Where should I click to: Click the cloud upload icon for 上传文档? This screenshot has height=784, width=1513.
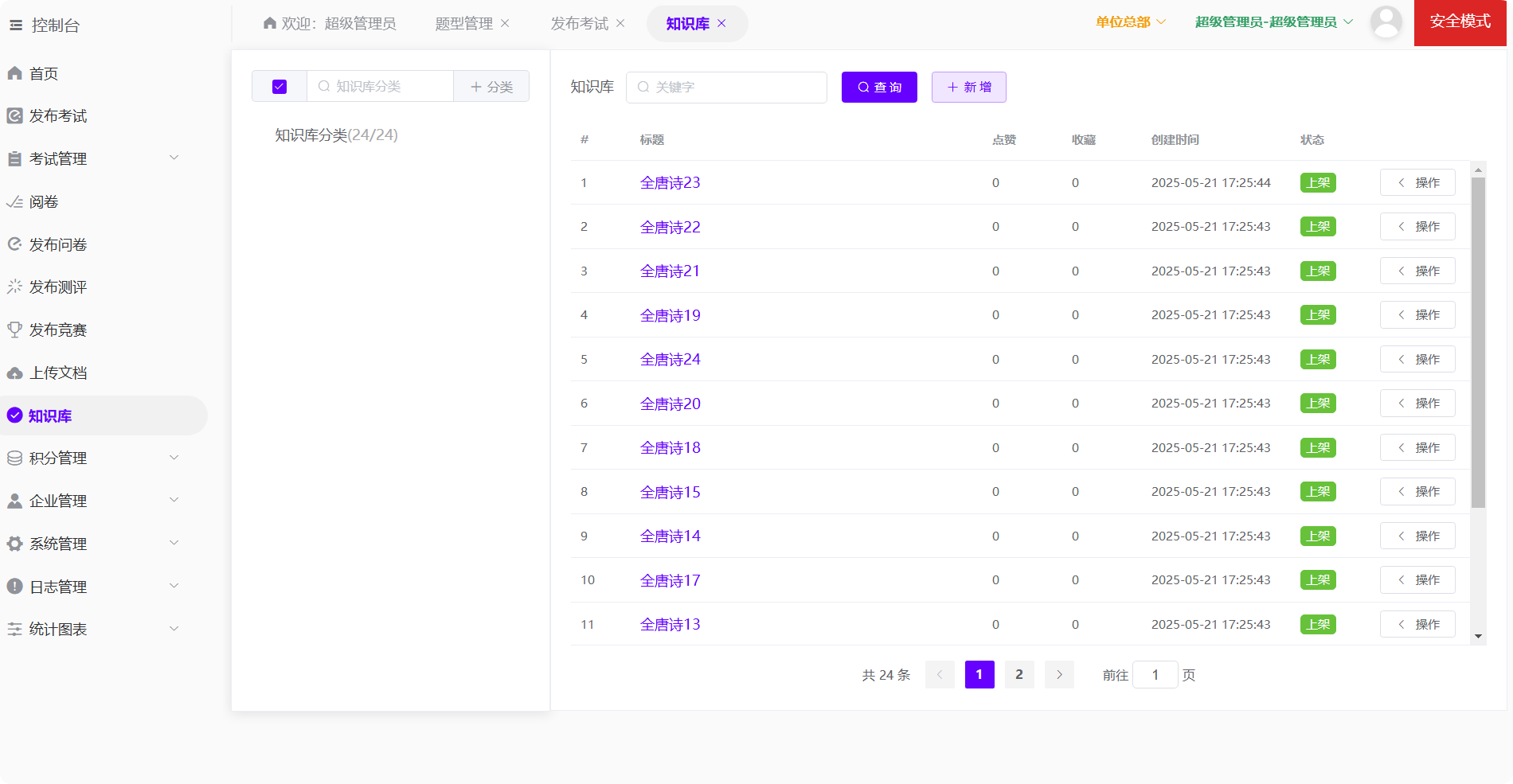14,373
